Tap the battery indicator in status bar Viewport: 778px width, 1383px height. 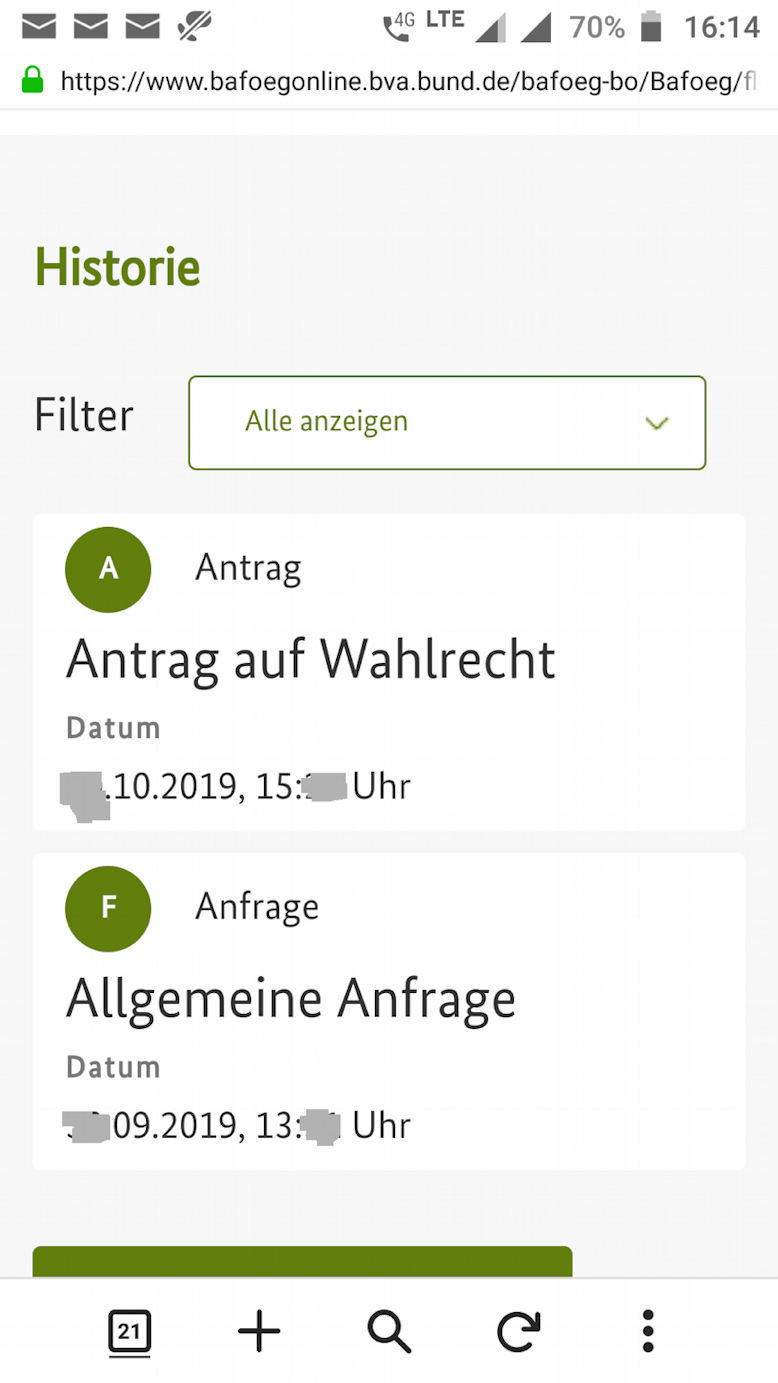point(651,27)
